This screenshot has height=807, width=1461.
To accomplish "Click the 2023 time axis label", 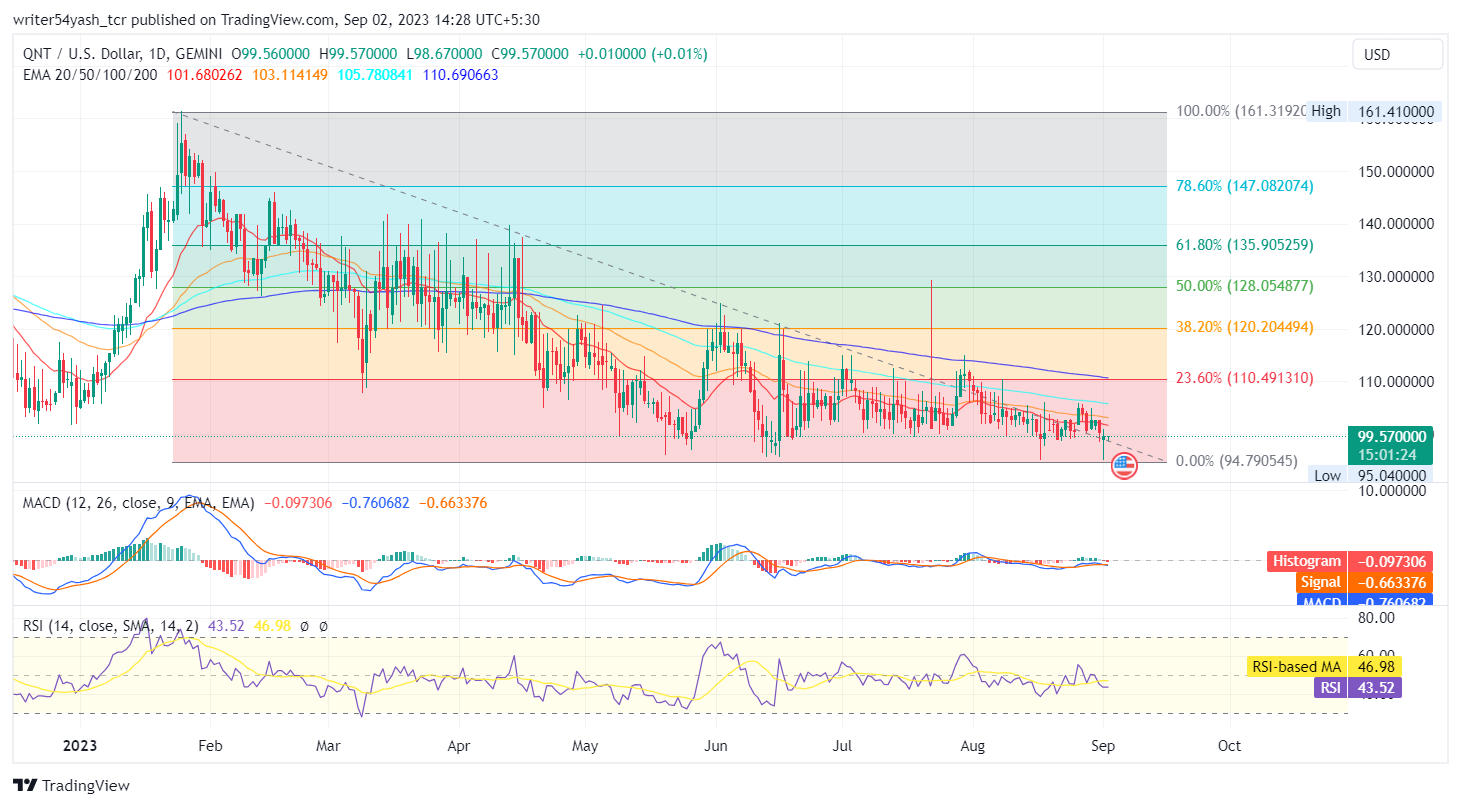I will click(81, 746).
